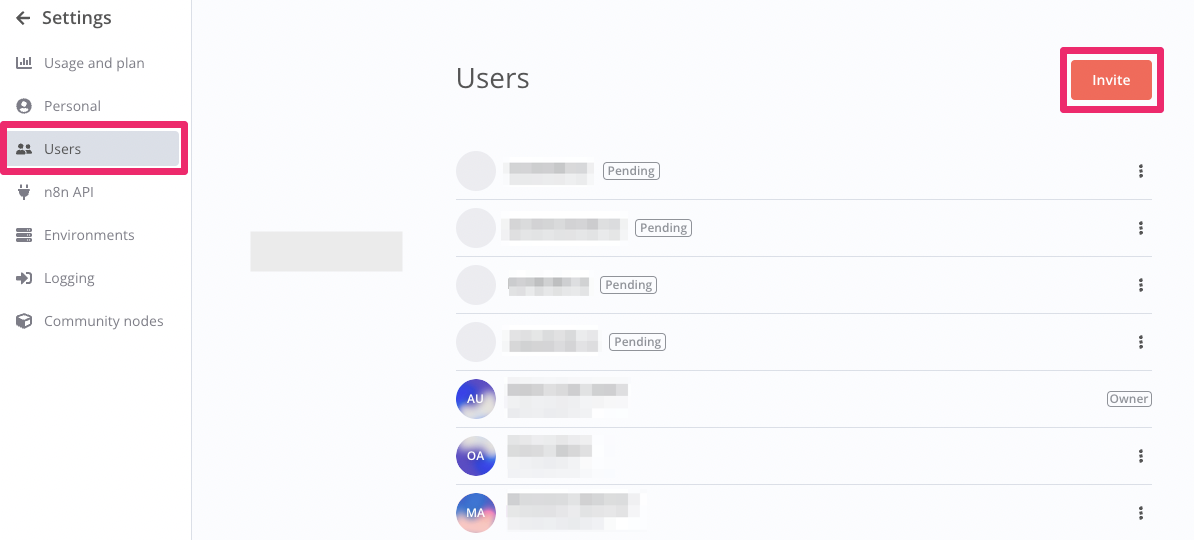Click the Owner badge
This screenshot has height=540, width=1194.
[x=1129, y=399]
